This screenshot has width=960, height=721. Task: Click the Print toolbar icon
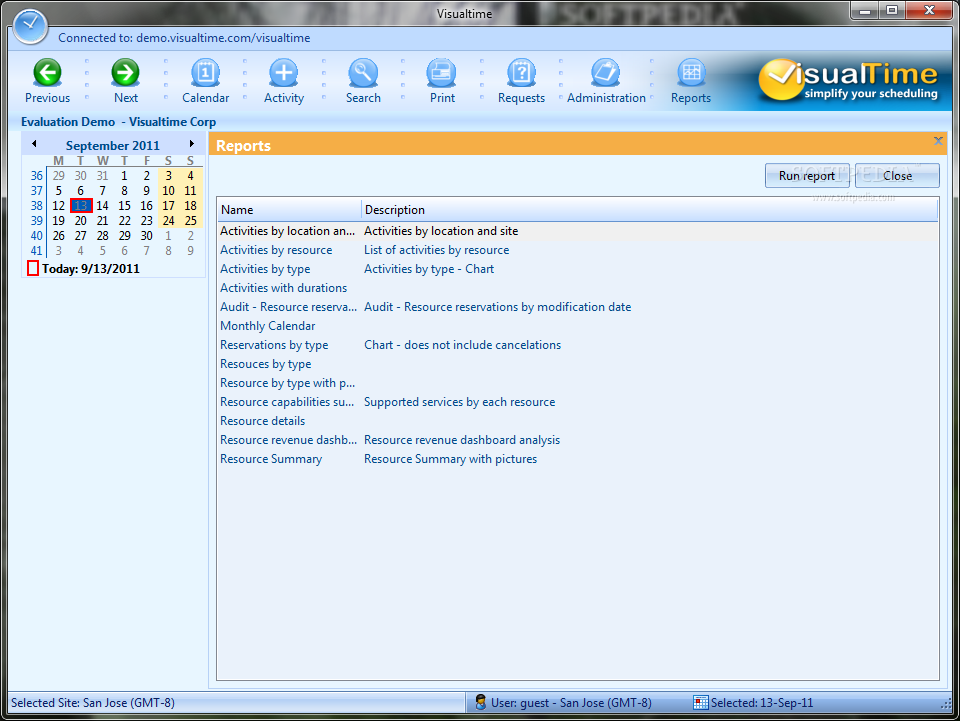442,72
